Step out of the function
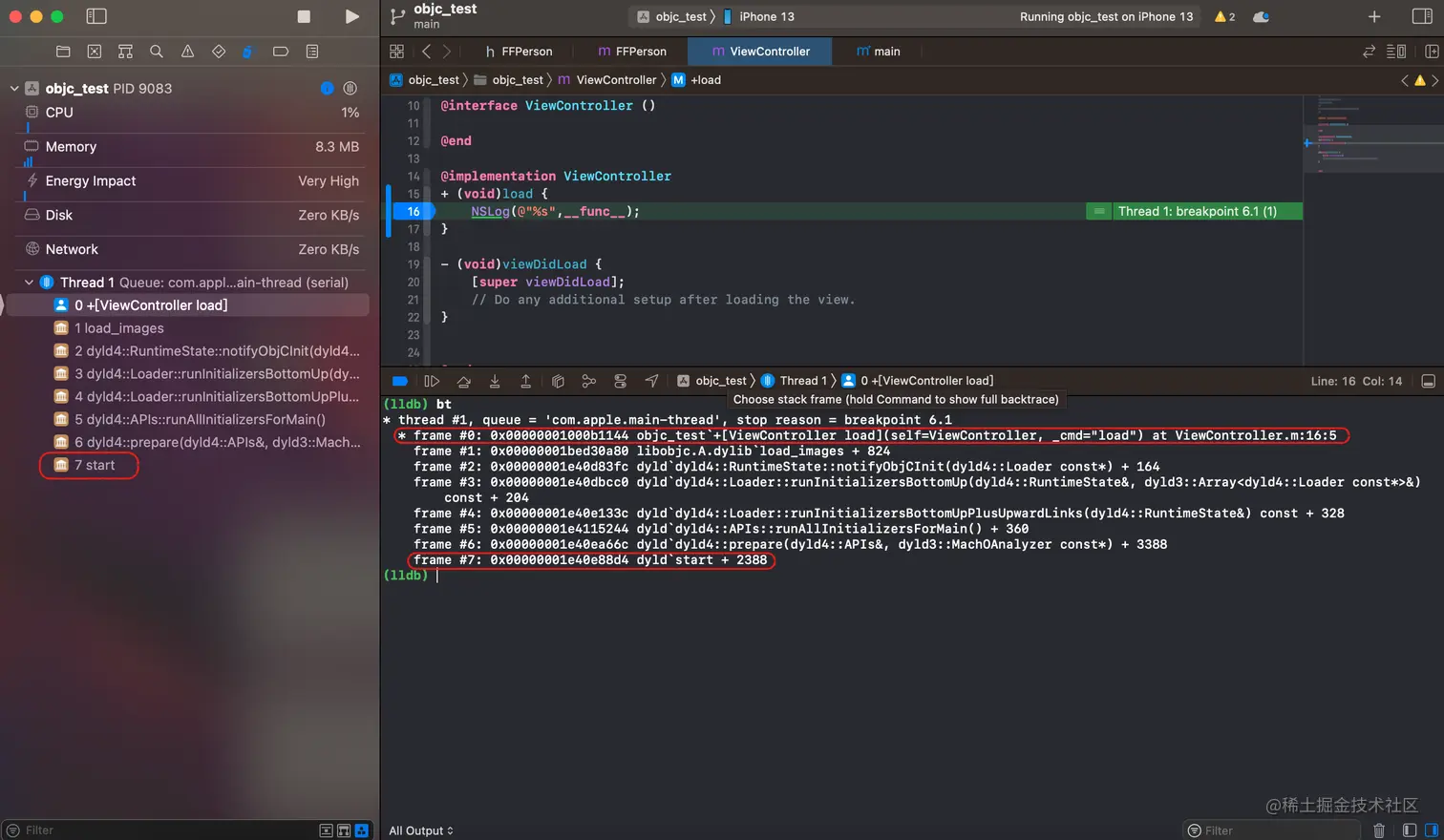Image resolution: width=1444 pixels, height=840 pixels. [x=525, y=381]
